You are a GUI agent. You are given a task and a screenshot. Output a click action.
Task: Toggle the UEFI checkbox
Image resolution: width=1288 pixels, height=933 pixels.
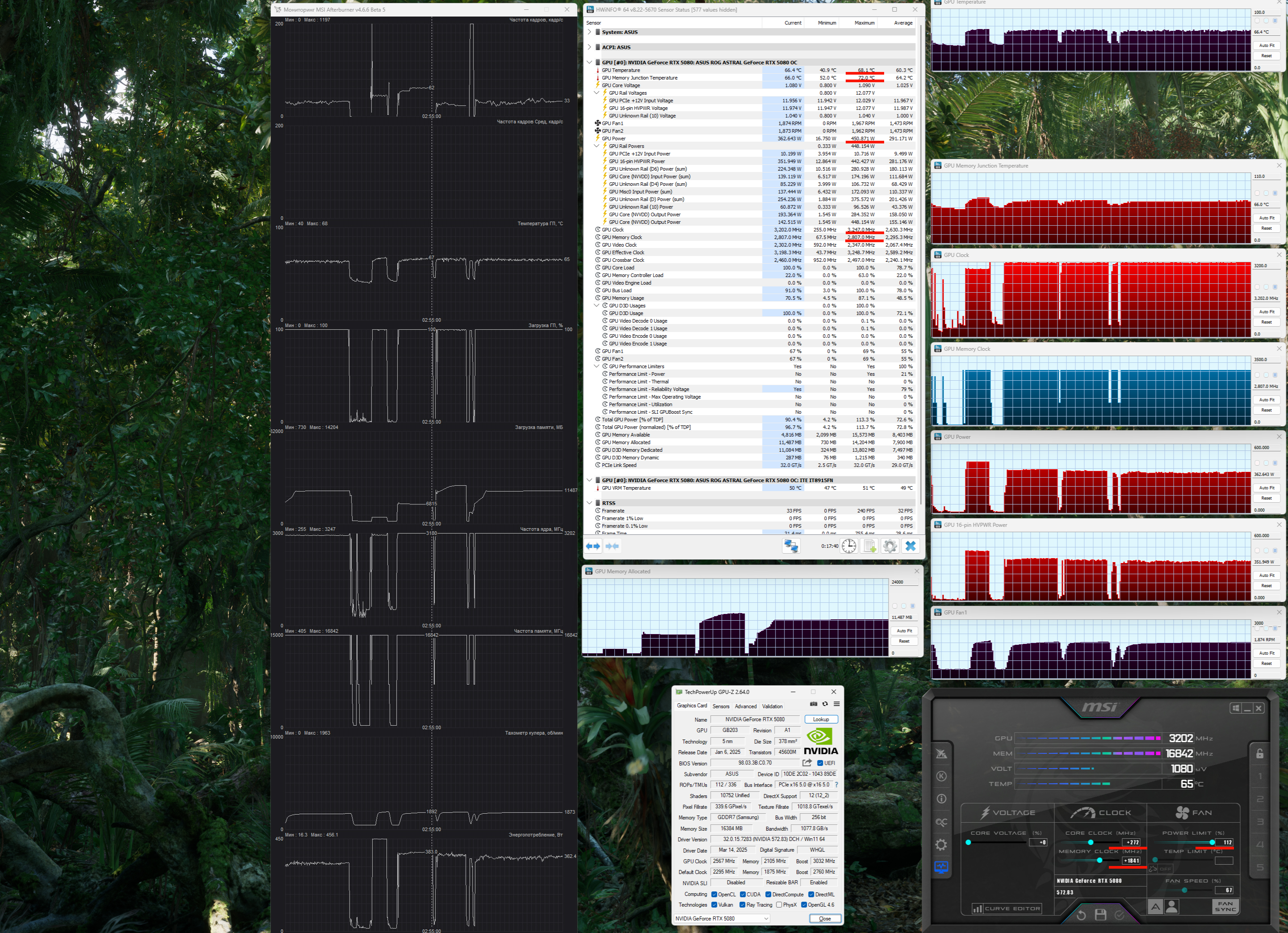click(x=820, y=763)
